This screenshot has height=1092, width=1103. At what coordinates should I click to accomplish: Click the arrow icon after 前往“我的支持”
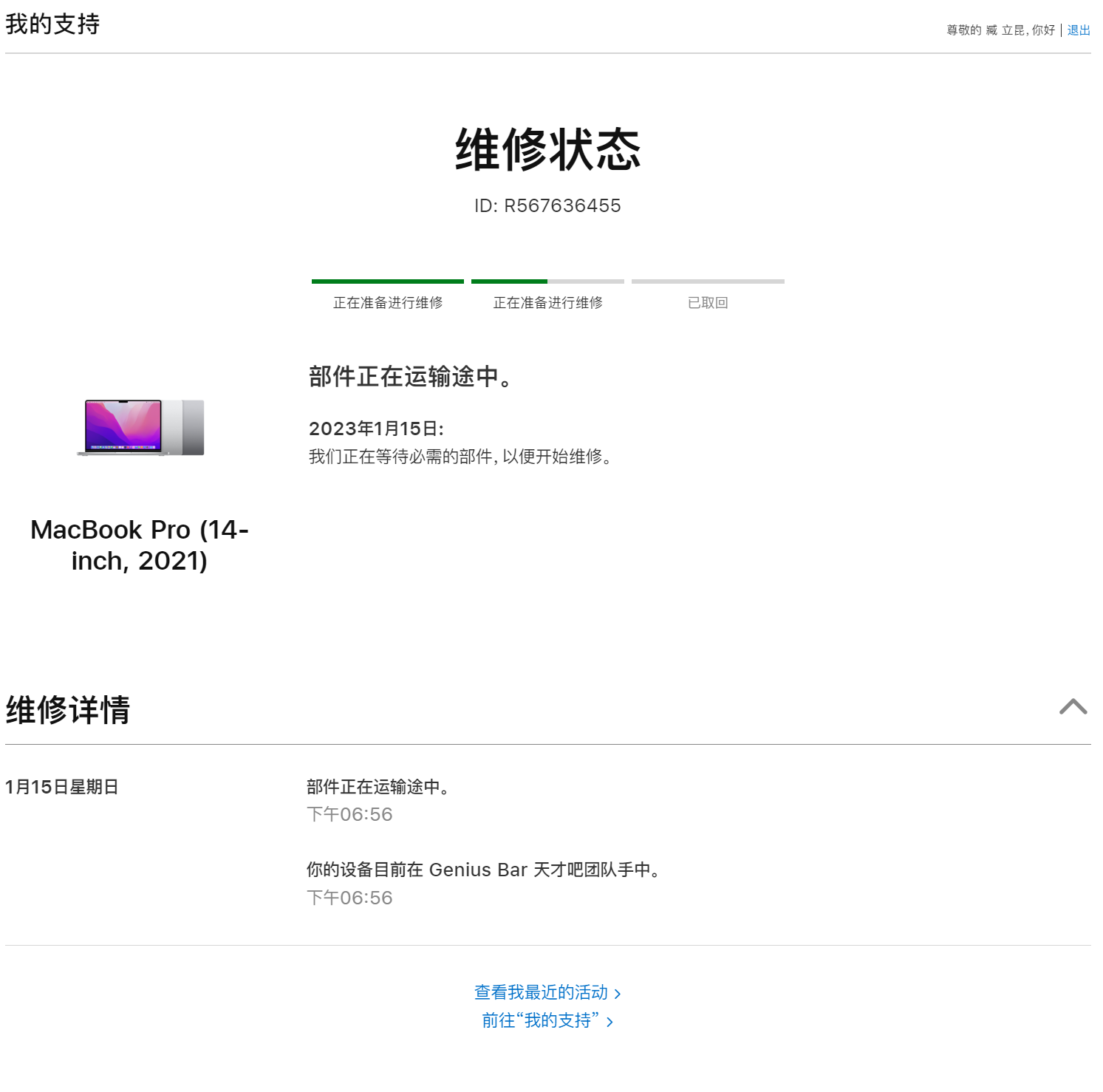(609, 1022)
